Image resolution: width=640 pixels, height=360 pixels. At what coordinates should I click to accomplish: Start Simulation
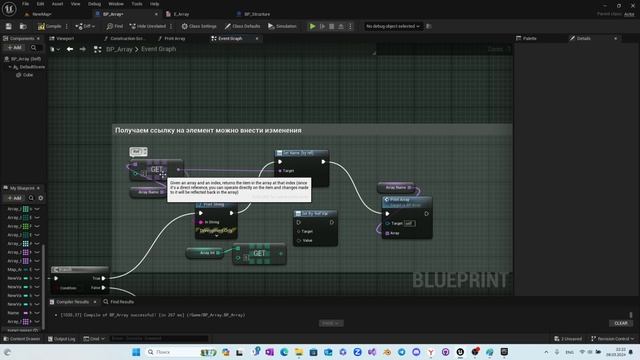tap(282, 26)
